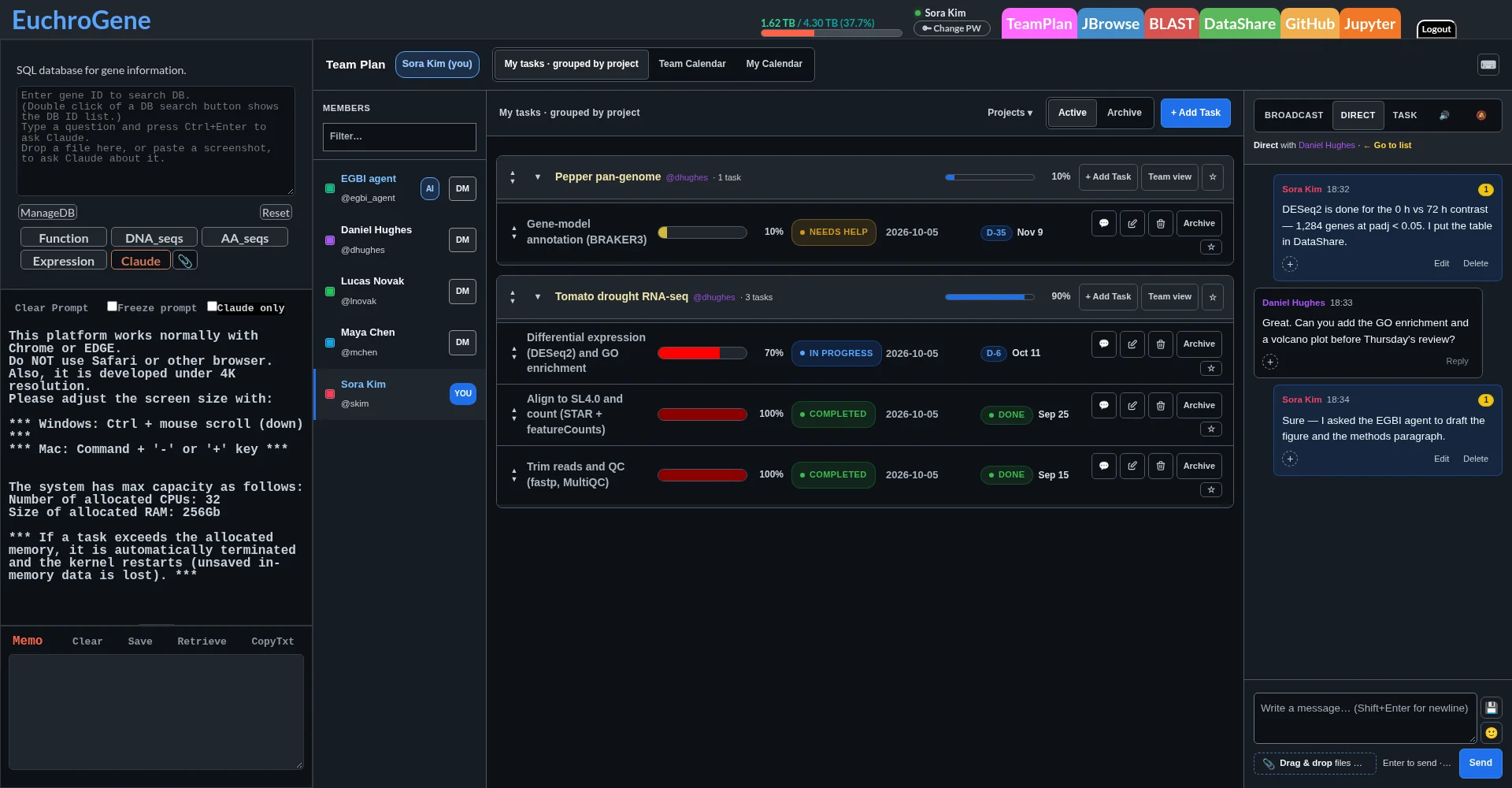Screen dimensions: 1512x788
Task: Click the floppy disk save icon beside message box
Action: coord(1492,708)
